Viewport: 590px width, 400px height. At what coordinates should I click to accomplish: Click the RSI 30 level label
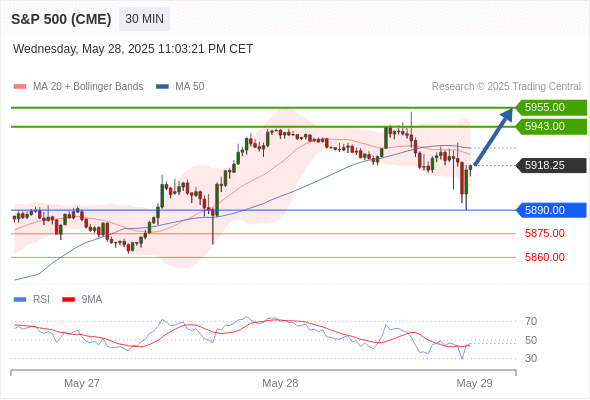(531, 358)
